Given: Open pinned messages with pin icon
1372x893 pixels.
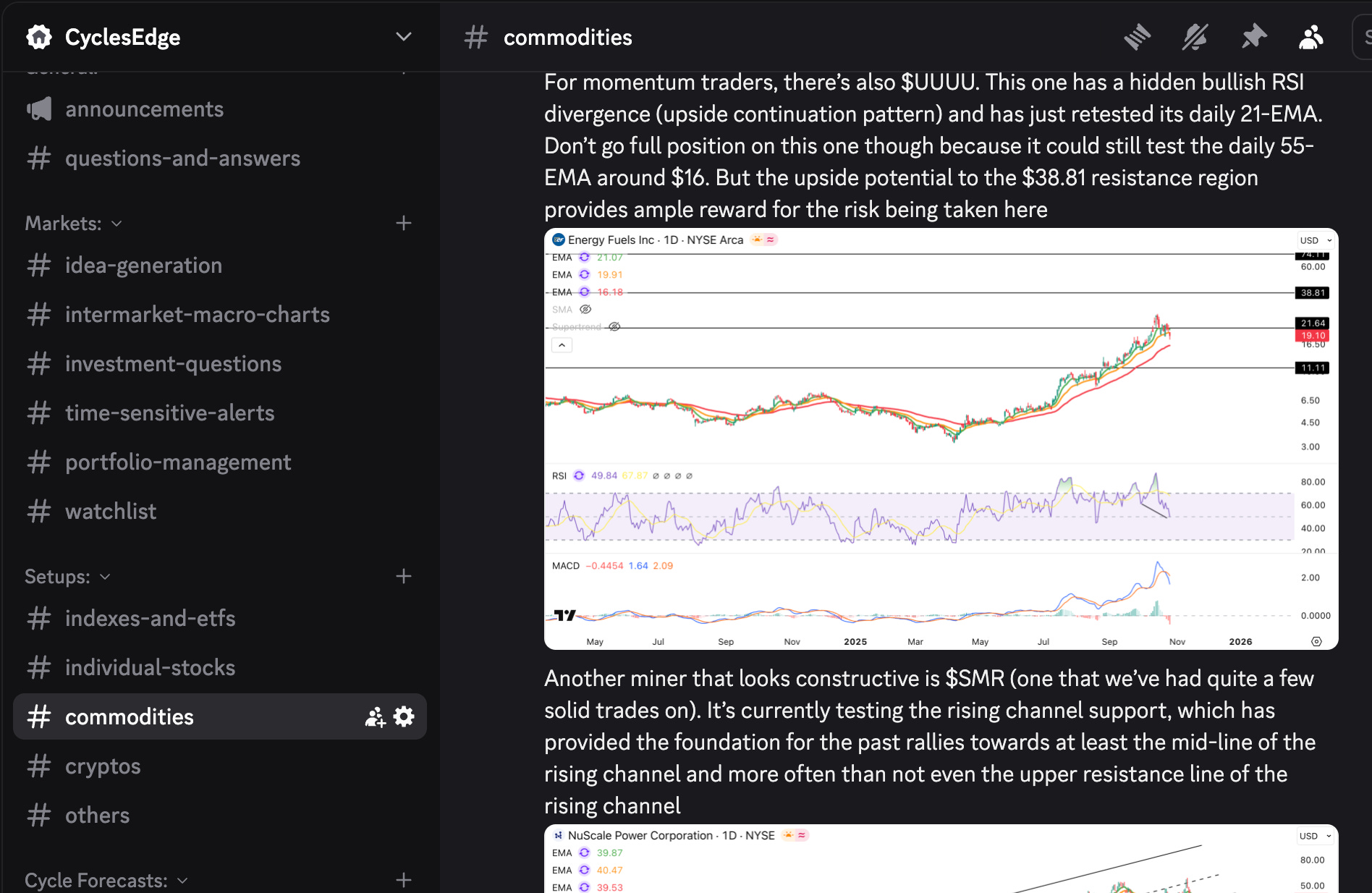Looking at the screenshot, I should point(1253,37).
